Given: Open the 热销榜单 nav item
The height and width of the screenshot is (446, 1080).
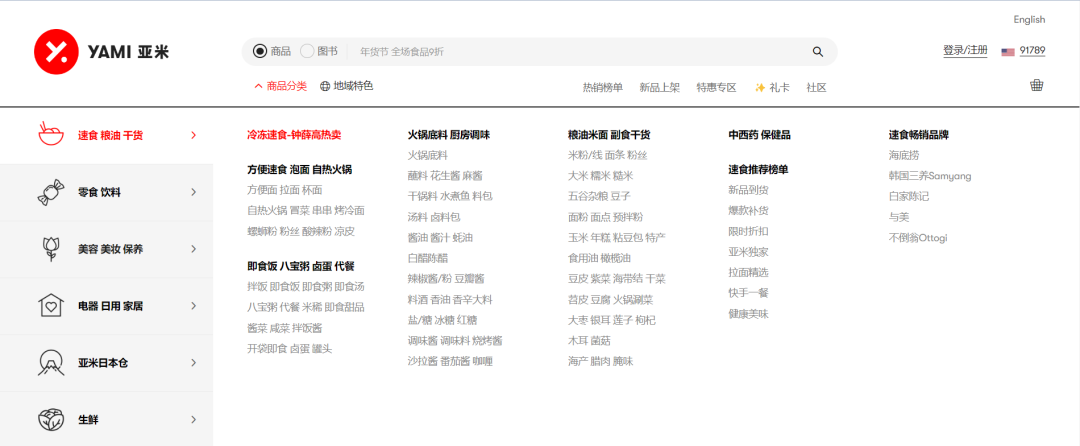Looking at the screenshot, I should [x=603, y=88].
